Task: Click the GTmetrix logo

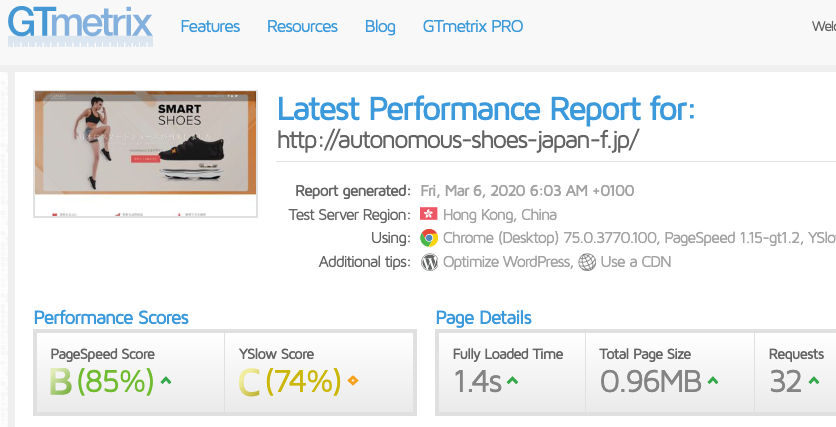Action: [80, 26]
